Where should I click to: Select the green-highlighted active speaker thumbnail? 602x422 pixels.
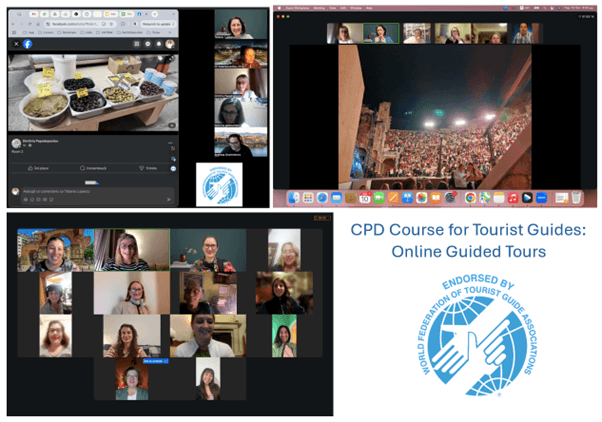(x=383, y=34)
